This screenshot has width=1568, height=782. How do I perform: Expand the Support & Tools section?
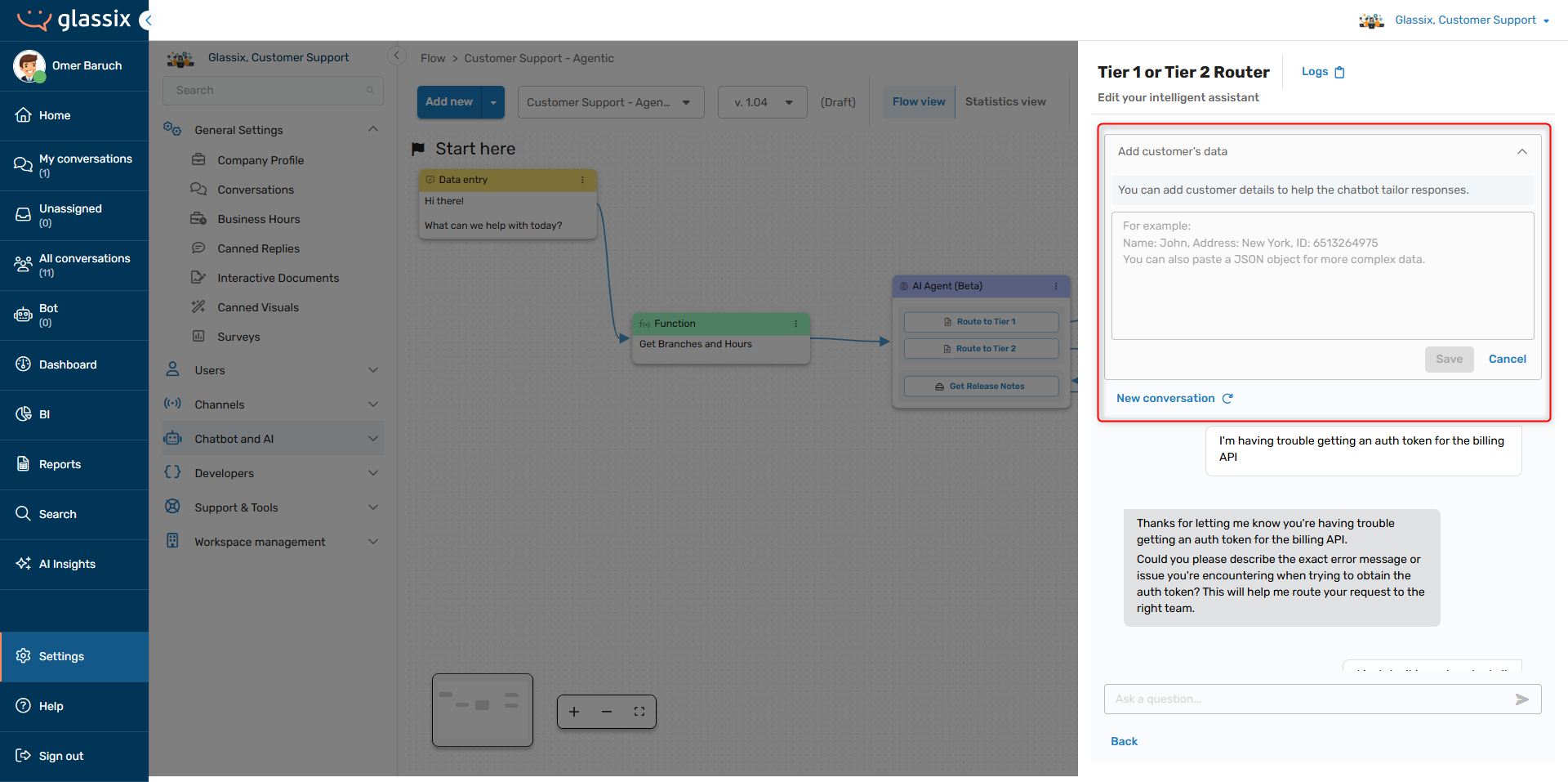pyautogui.click(x=373, y=507)
